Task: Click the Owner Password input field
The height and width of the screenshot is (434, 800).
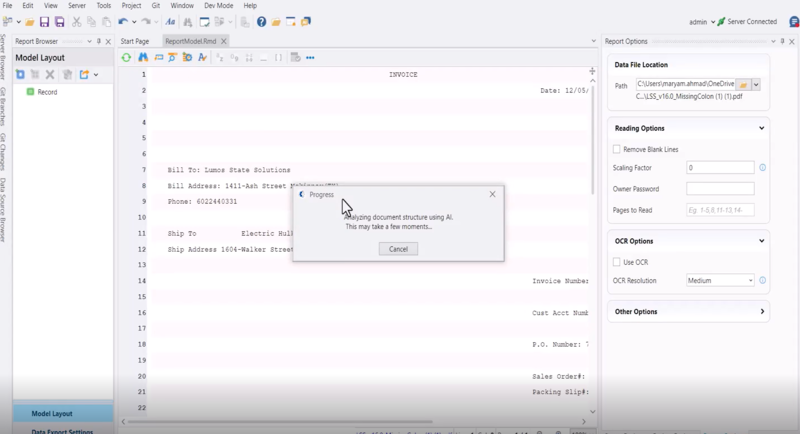Action: click(720, 188)
